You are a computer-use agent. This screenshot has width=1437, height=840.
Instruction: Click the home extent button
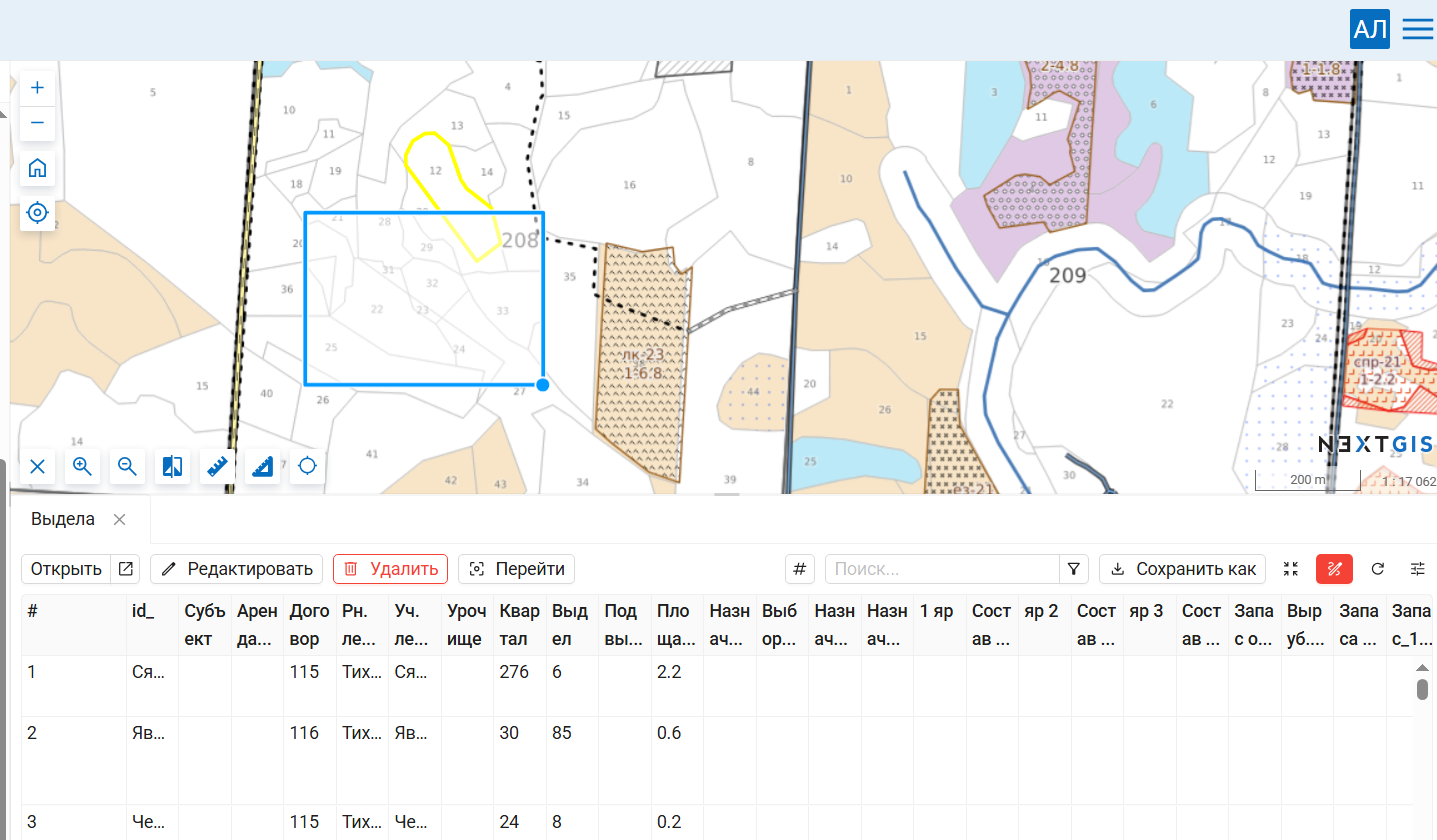(38, 168)
